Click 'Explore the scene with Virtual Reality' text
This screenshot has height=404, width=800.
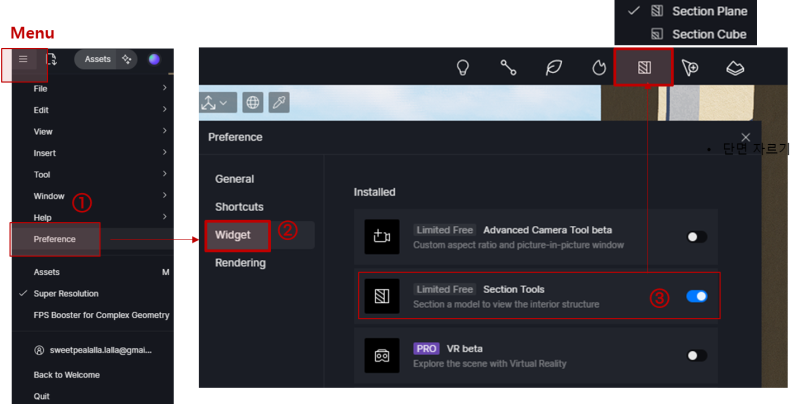tap(490, 364)
